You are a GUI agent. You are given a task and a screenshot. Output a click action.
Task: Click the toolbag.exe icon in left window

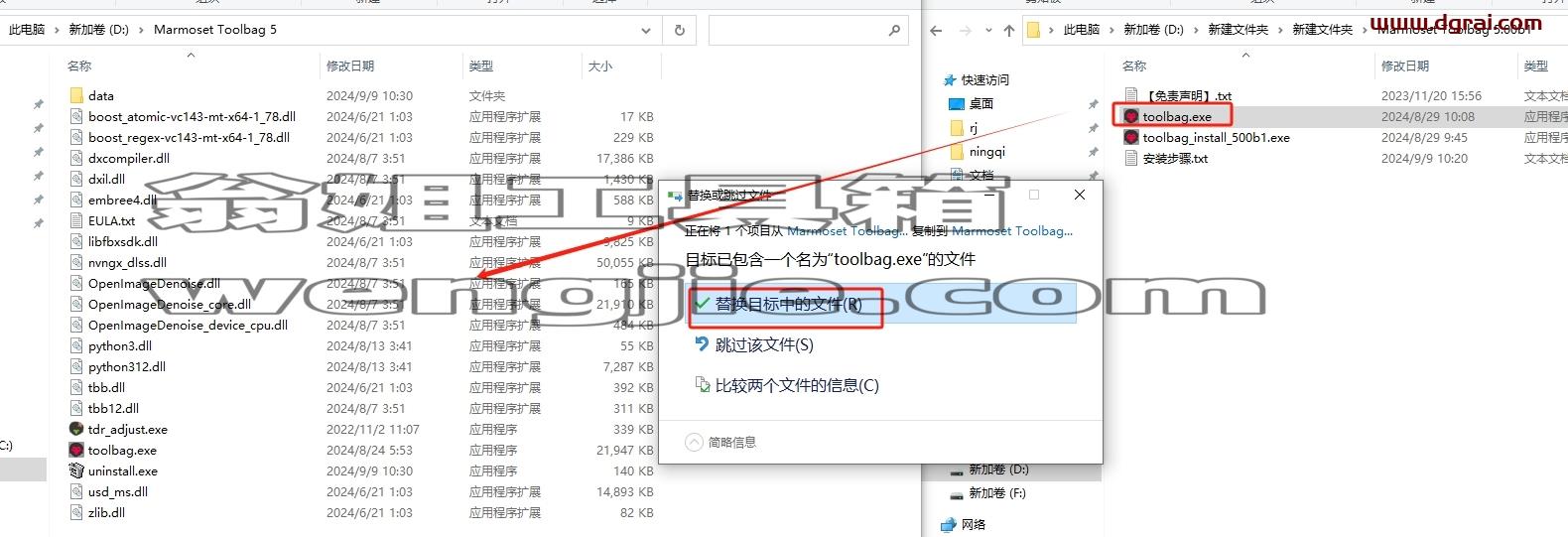(76, 450)
